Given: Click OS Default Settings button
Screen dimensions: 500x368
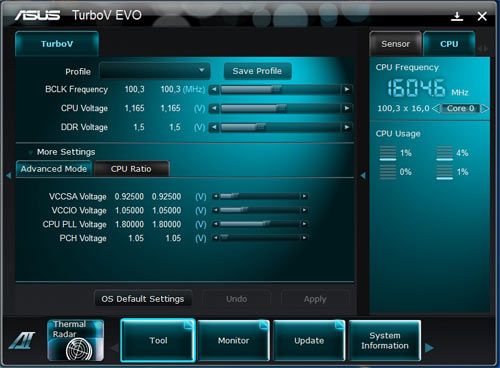Looking at the screenshot, I should coord(143,299).
